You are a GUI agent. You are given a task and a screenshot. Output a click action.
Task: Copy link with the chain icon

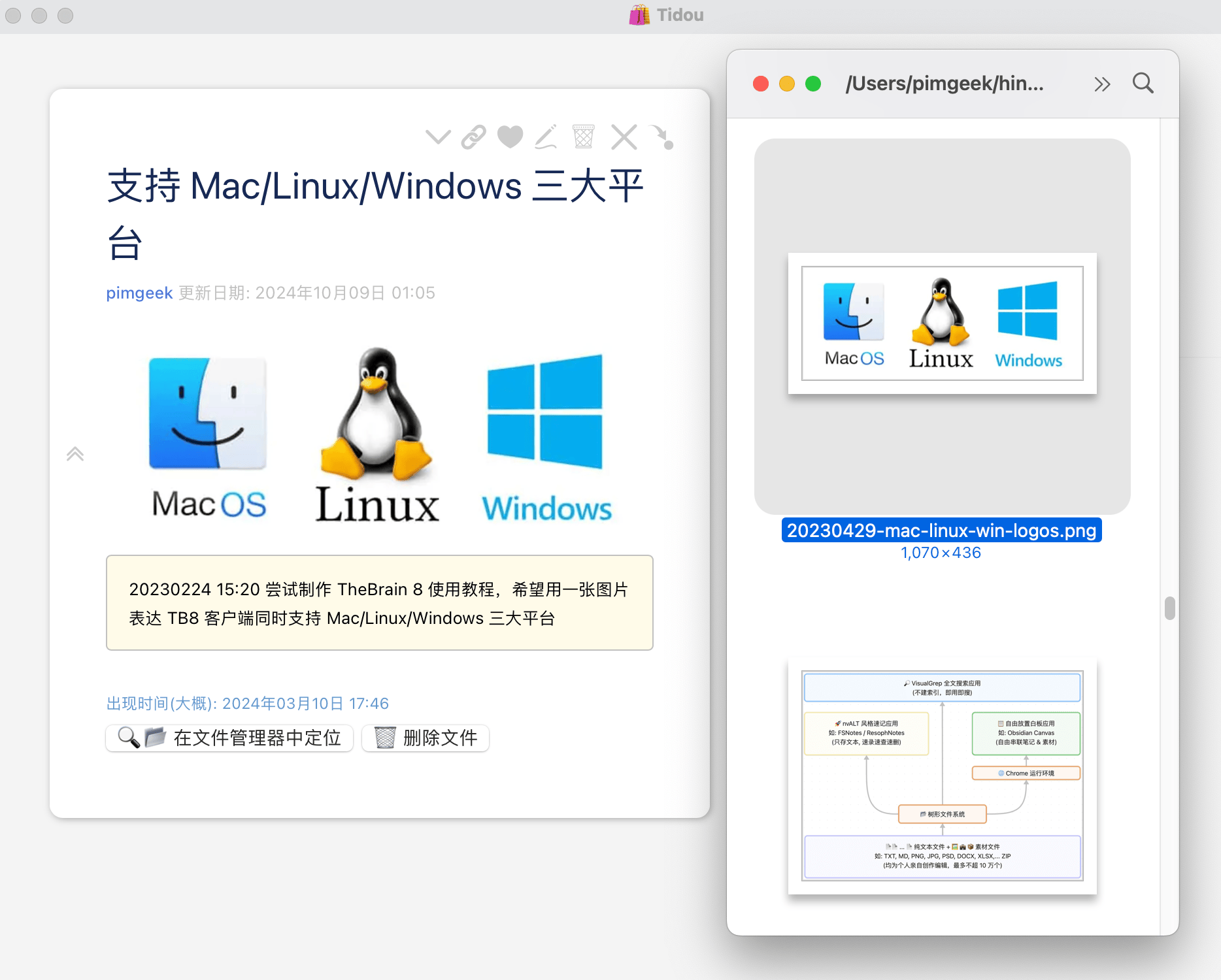[x=474, y=137]
